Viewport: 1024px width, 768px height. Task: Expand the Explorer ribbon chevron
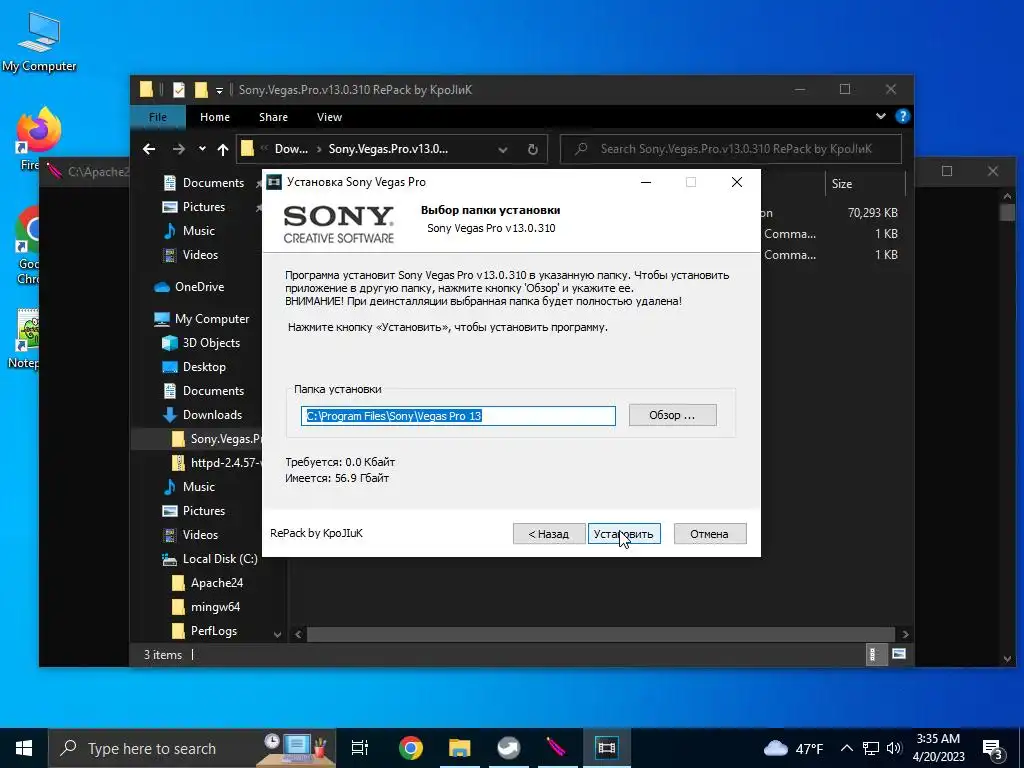coord(880,116)
